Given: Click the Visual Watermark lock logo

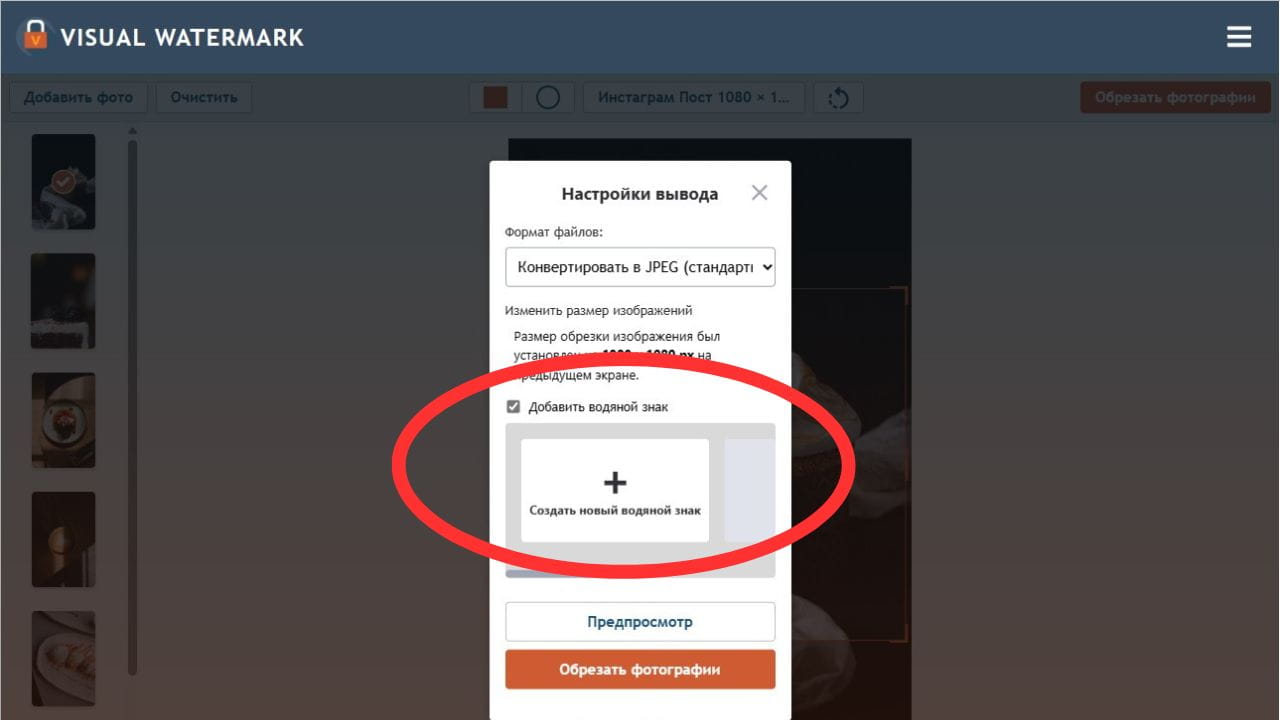Looking at the screenshot, I should point(33,36).
